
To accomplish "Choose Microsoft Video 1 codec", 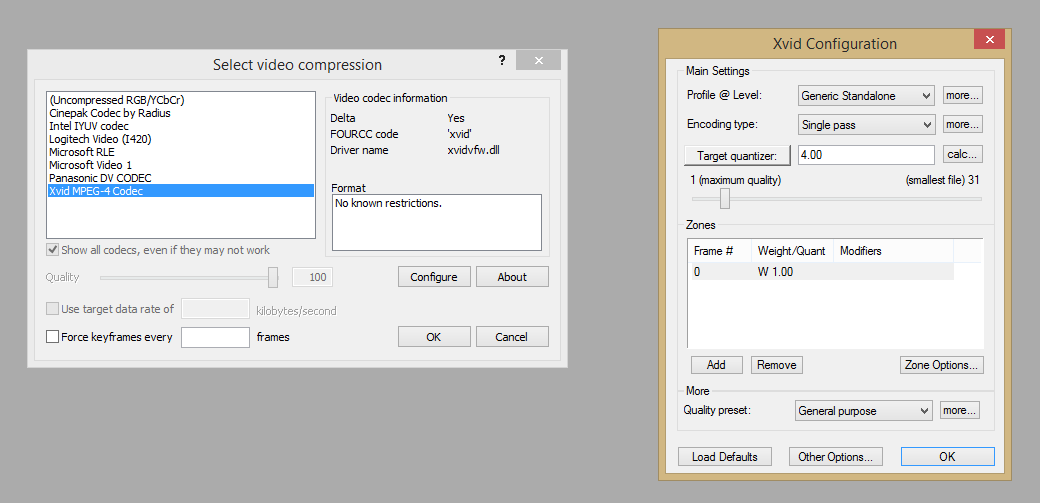I will (91, 164).
